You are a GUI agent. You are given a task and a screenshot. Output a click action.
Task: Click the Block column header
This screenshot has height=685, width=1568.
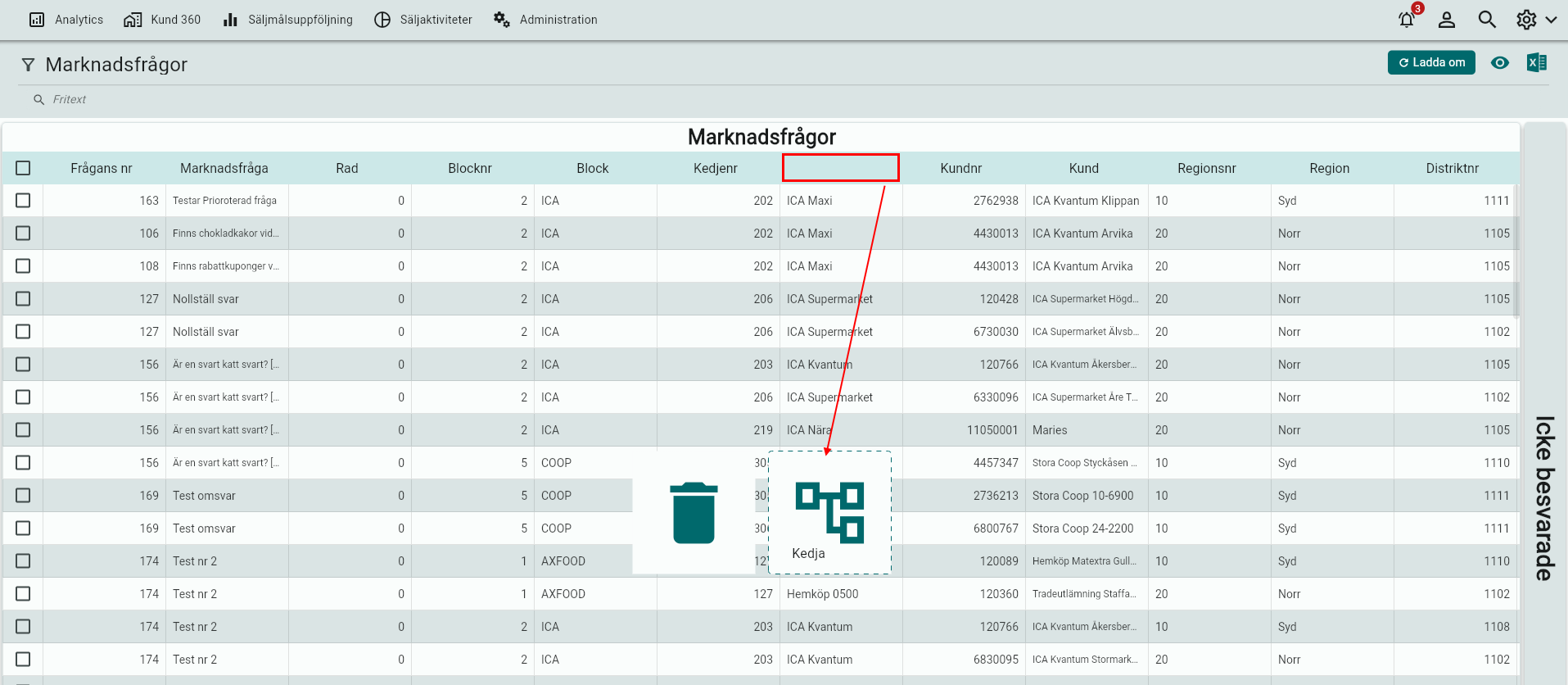tap(593, 168)
